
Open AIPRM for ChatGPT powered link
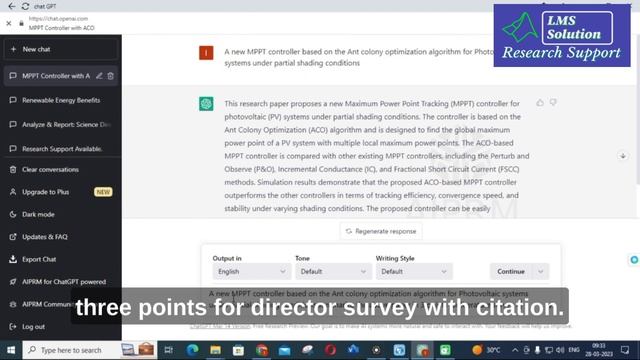pyautogui.click(x=64, y=282)
